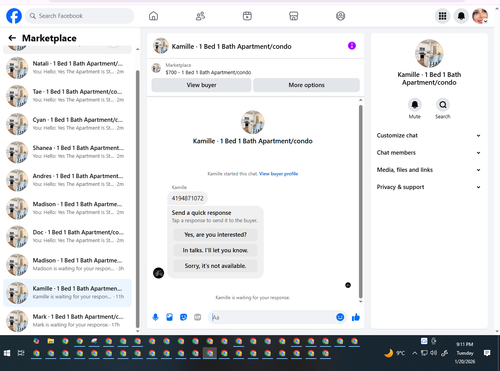This screenshot has width=500, height=371.
Task: Attach a photo with the image icon
Action: [169, 317]
